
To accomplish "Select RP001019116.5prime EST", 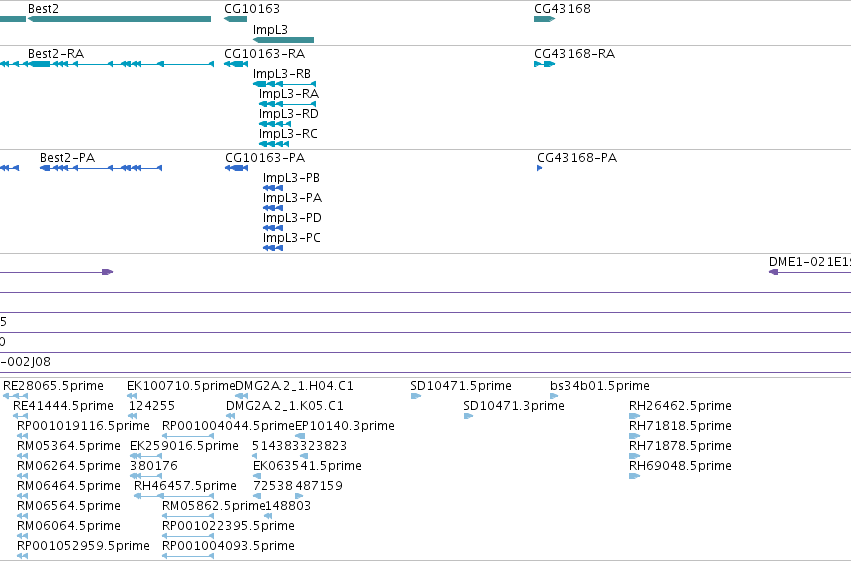I will [22, 436].
